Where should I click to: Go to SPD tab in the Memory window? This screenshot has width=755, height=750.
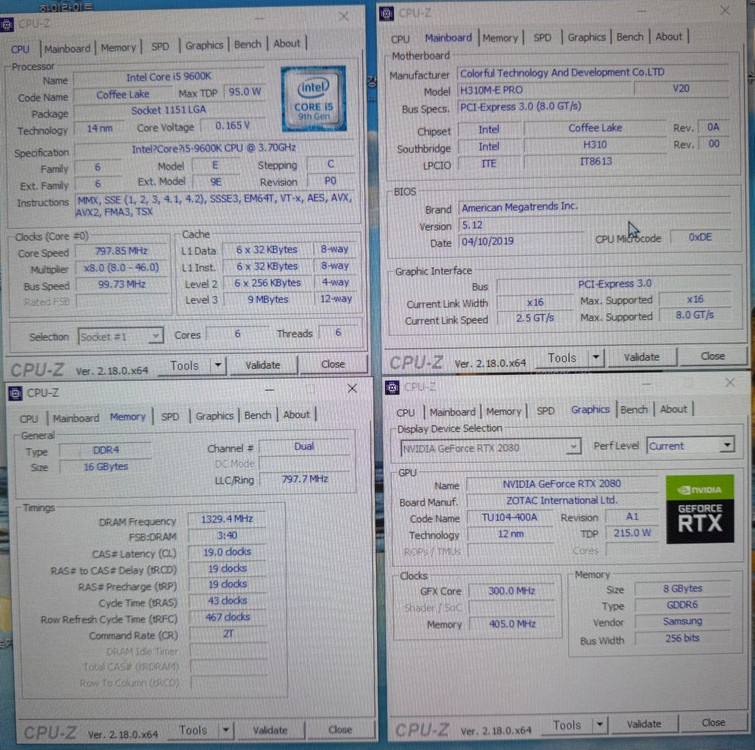coord(170,416)
